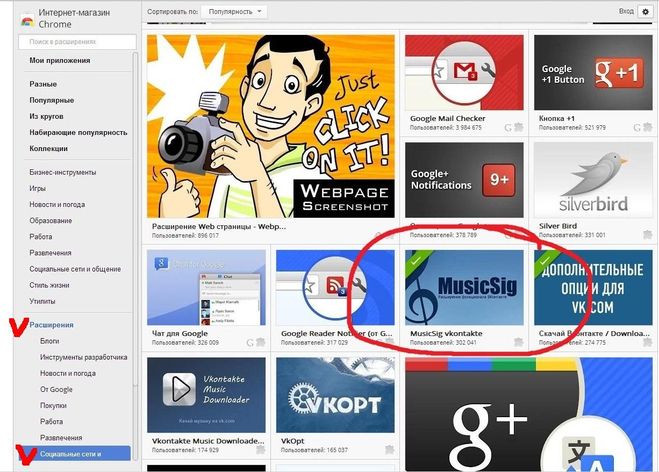Image resolution: width=659 pixels, height=472 pixels.
Task: Open the Webpage Screenshot extension banner
Action: (271, 126)
